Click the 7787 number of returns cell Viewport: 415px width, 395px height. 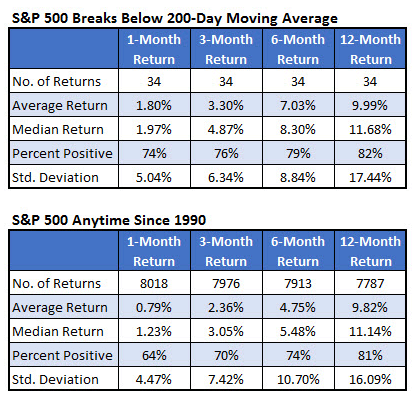pos(370,283)
